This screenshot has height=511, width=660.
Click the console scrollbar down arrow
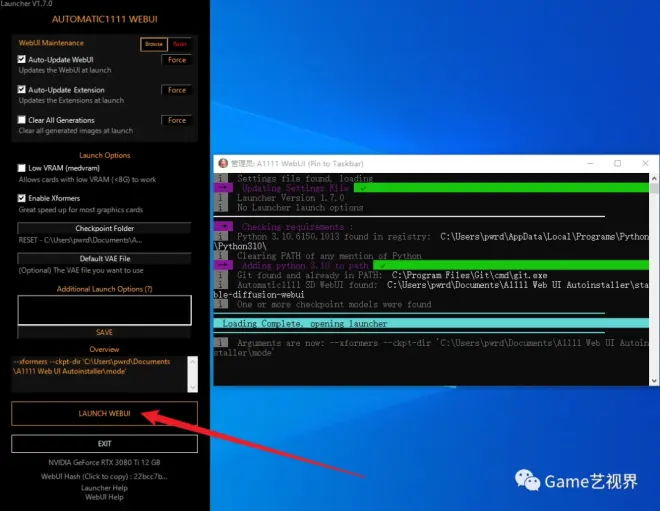click(x=654, y=381)
